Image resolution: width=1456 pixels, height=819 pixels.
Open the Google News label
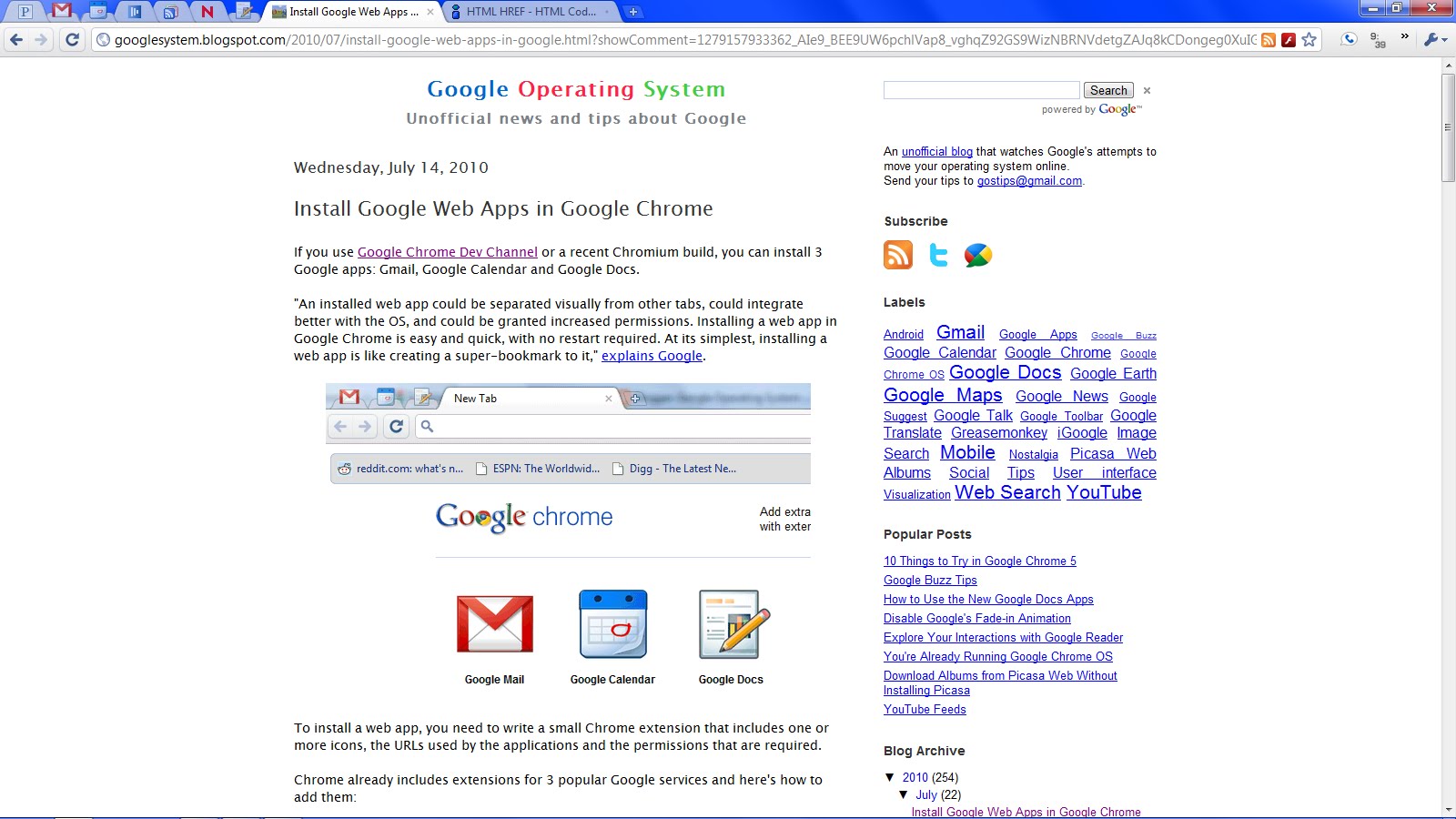pos(1062,397)
